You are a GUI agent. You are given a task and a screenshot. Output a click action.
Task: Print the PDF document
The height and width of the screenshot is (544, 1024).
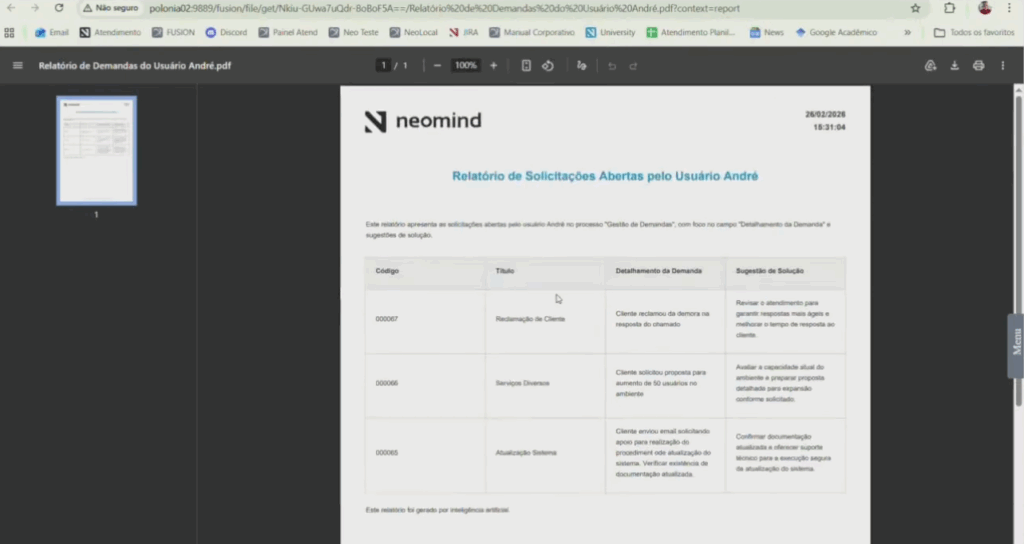(x=978, y=66)
